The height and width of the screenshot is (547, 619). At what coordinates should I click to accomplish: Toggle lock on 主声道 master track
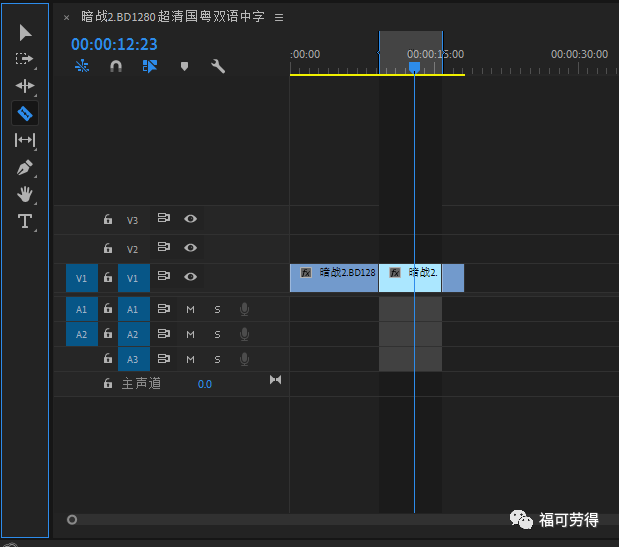pyautogui.click(x=108, y=383)
